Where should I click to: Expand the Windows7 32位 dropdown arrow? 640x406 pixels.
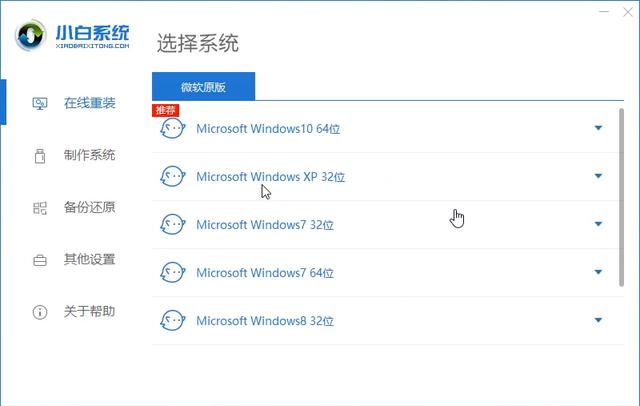point(598,224)
